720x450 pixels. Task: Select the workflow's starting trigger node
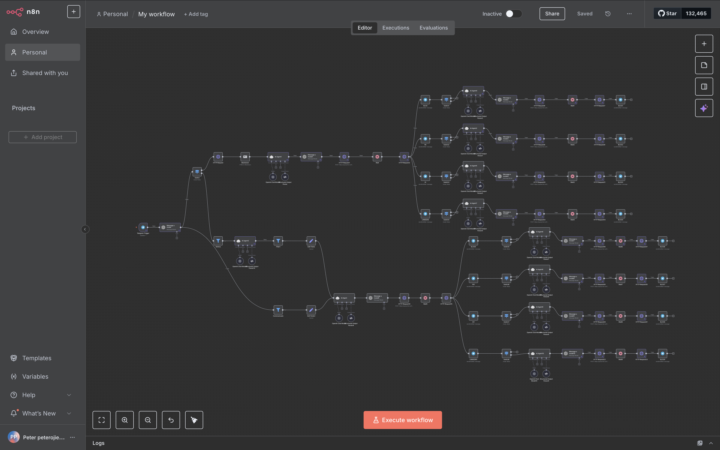(x=143, y=227)
